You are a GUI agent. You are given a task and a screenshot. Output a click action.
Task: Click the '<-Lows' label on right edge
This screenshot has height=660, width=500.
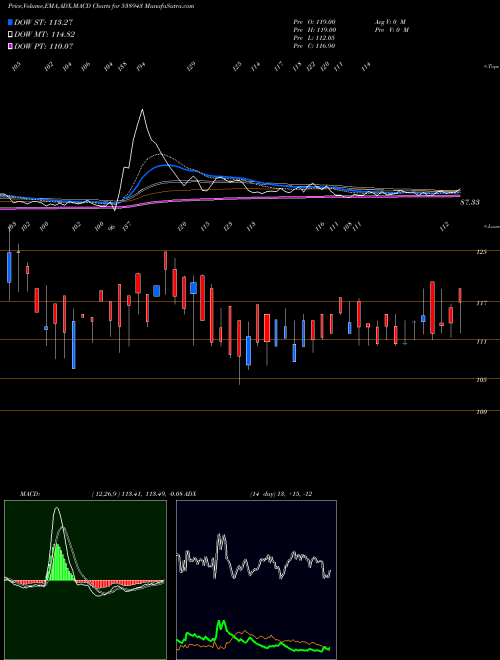point(491,226)
